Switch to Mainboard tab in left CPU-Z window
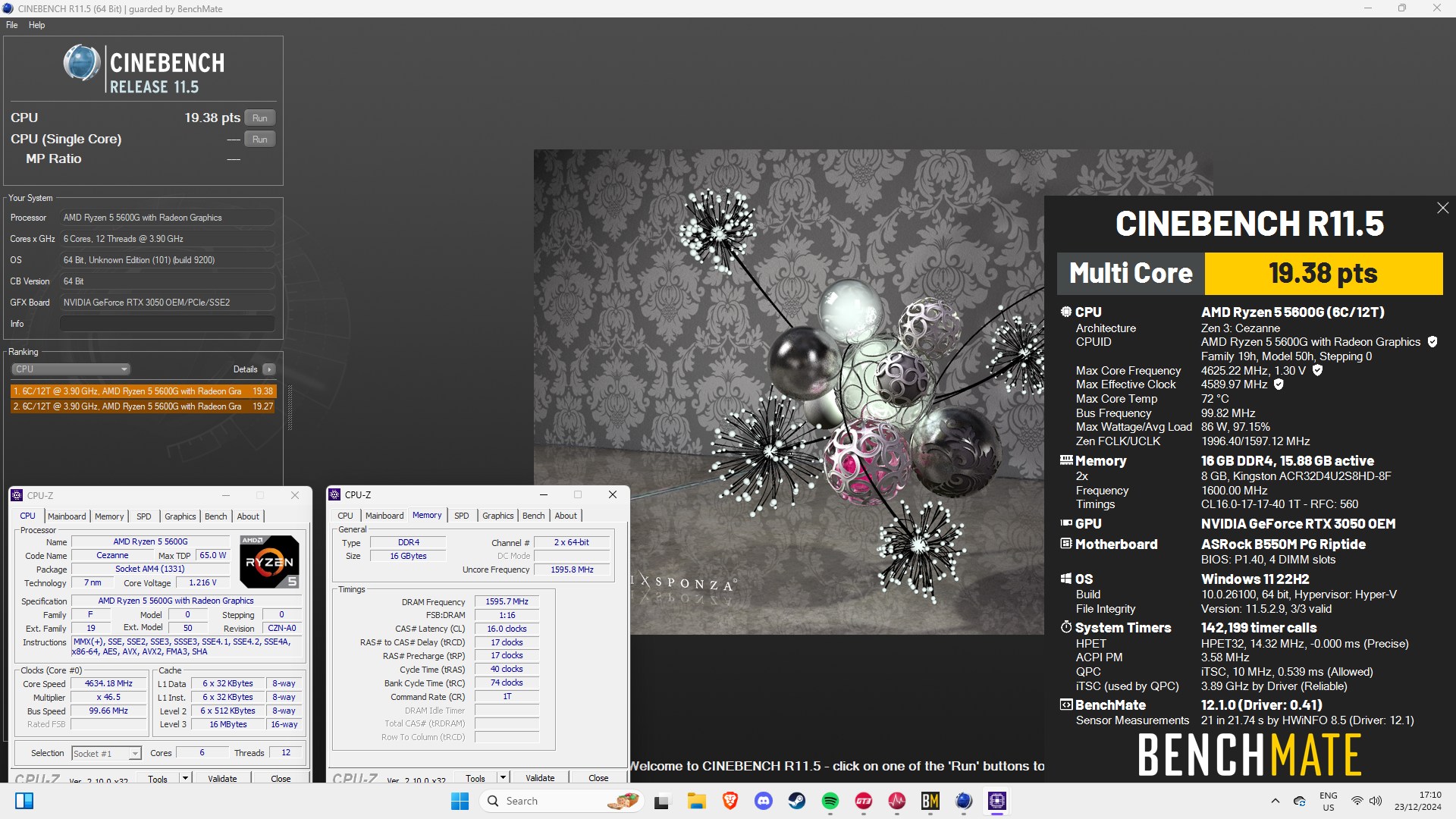 pos(67,516)
